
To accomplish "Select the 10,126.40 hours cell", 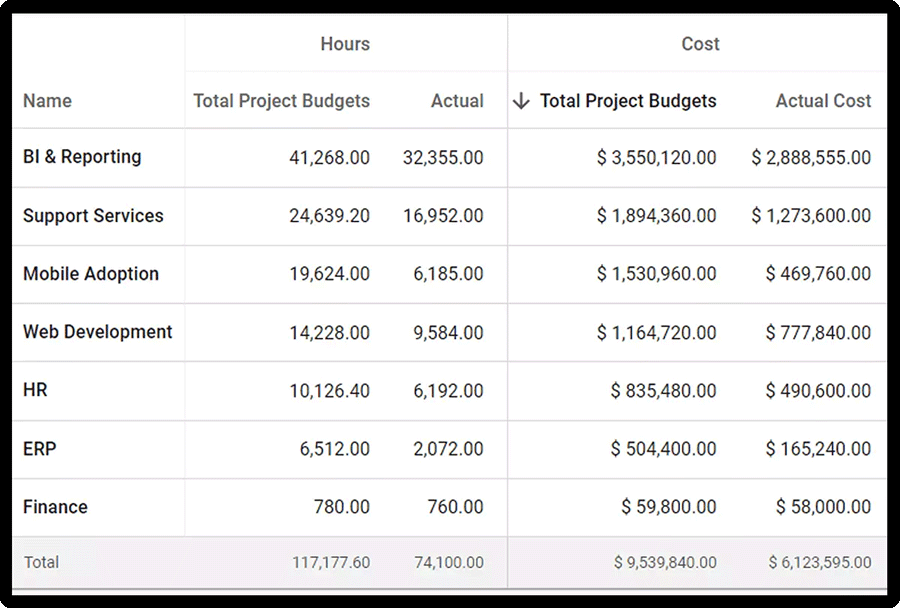I will coord(329,391).
